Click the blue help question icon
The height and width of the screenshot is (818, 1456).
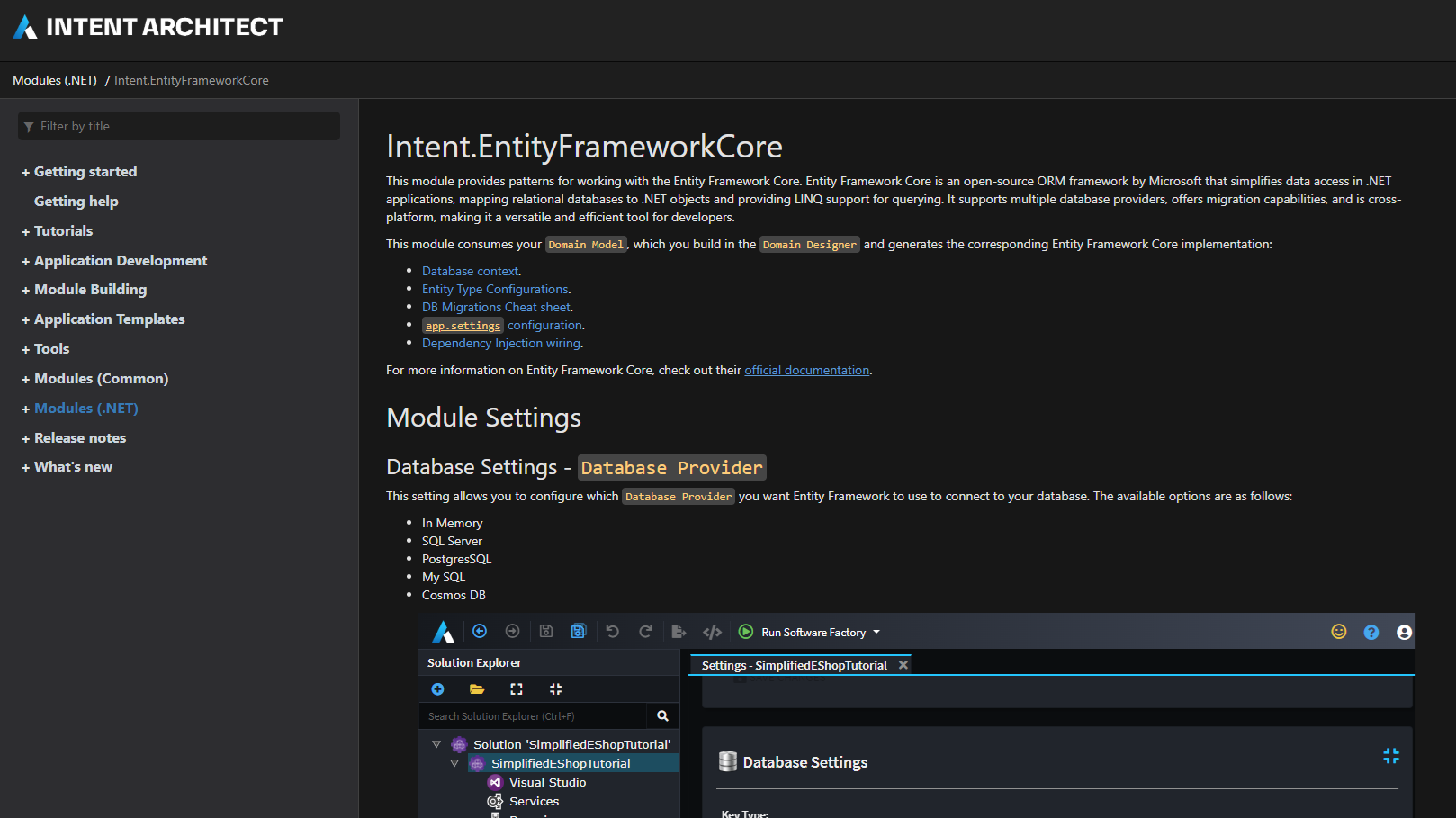coord(1371,633)
